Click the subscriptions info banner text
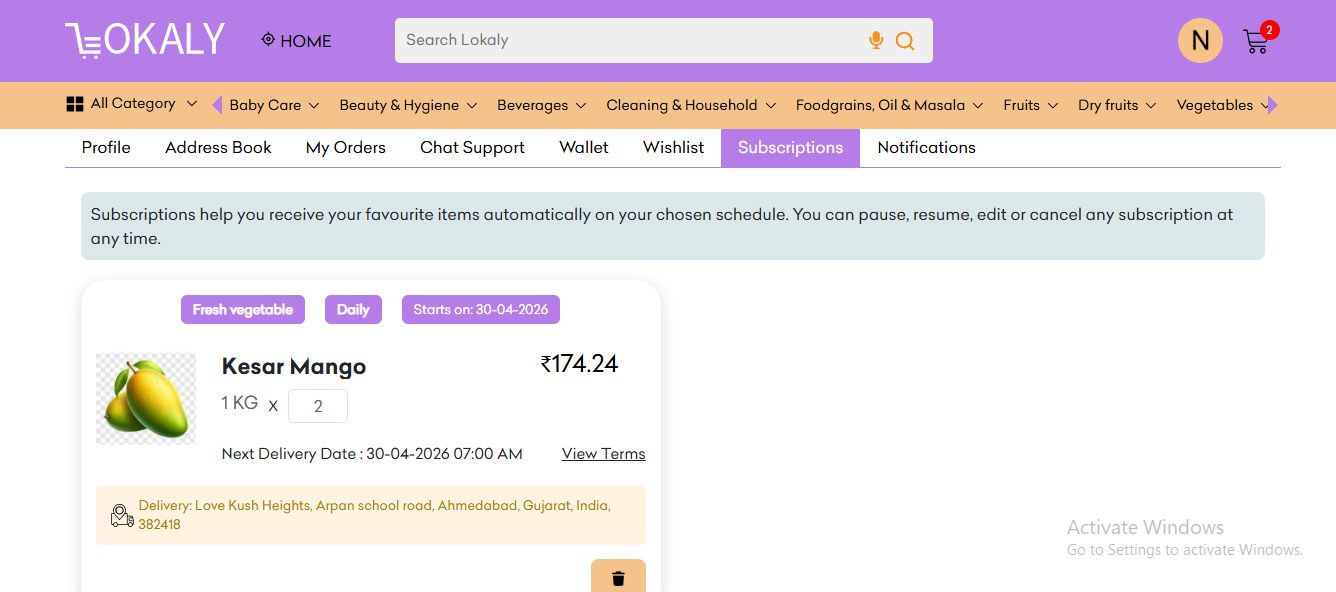 [662, 226]
